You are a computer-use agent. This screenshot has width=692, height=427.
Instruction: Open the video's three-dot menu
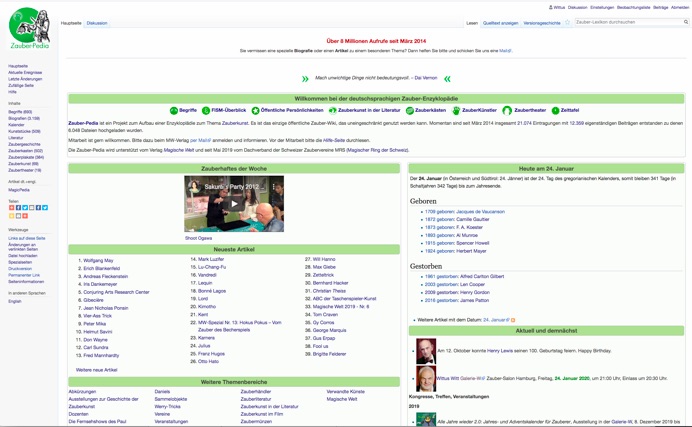(274, 187)
